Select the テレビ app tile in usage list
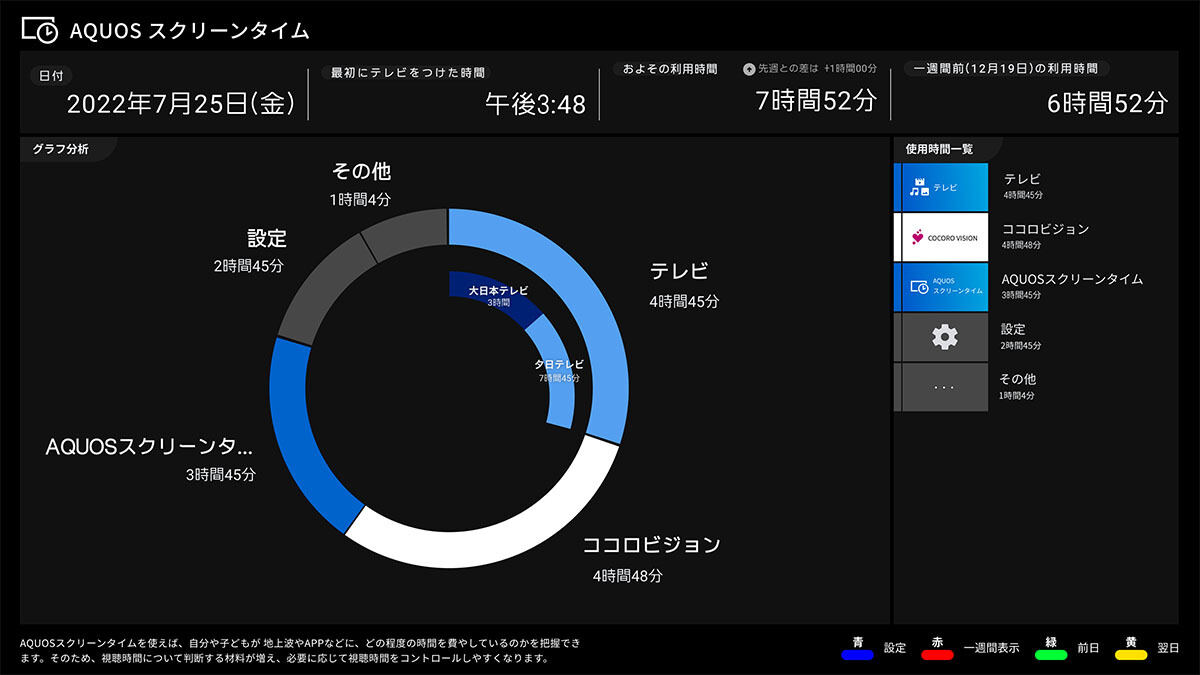 [x=946, y=187]
